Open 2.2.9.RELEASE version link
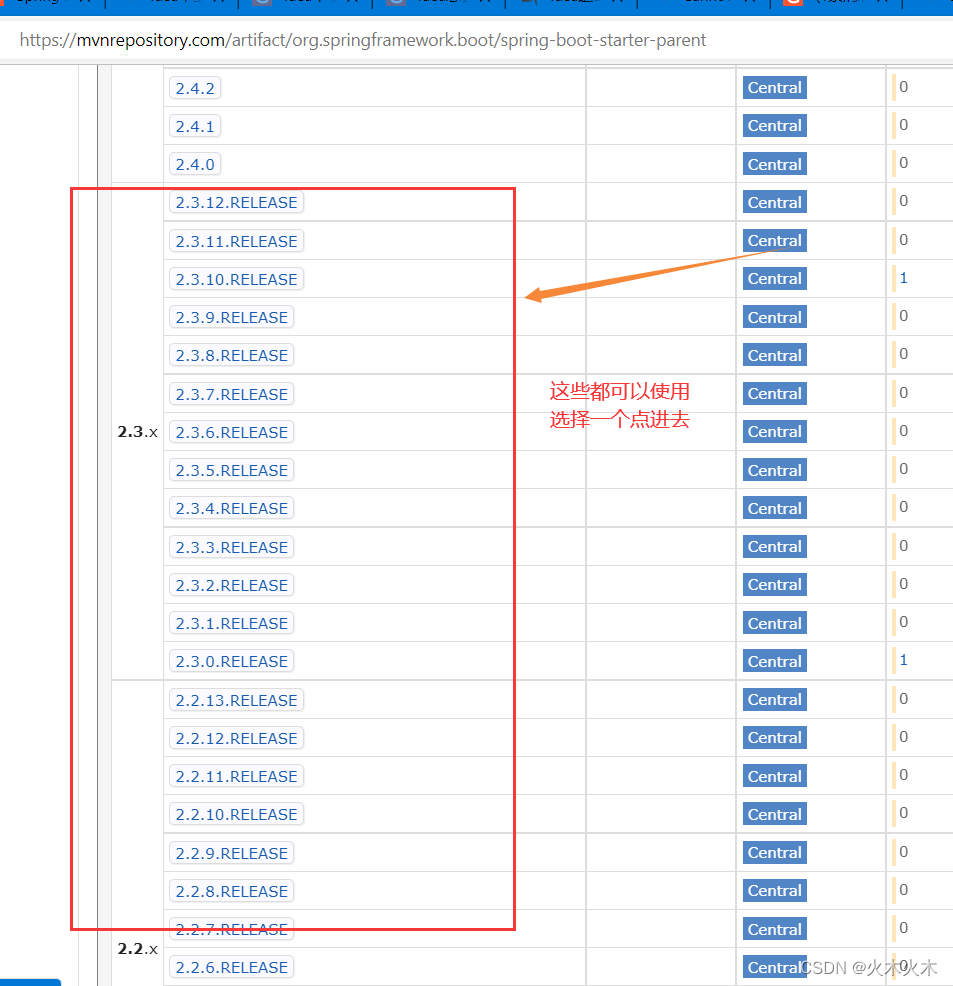The image size is (953, 986). click(231, 853)
